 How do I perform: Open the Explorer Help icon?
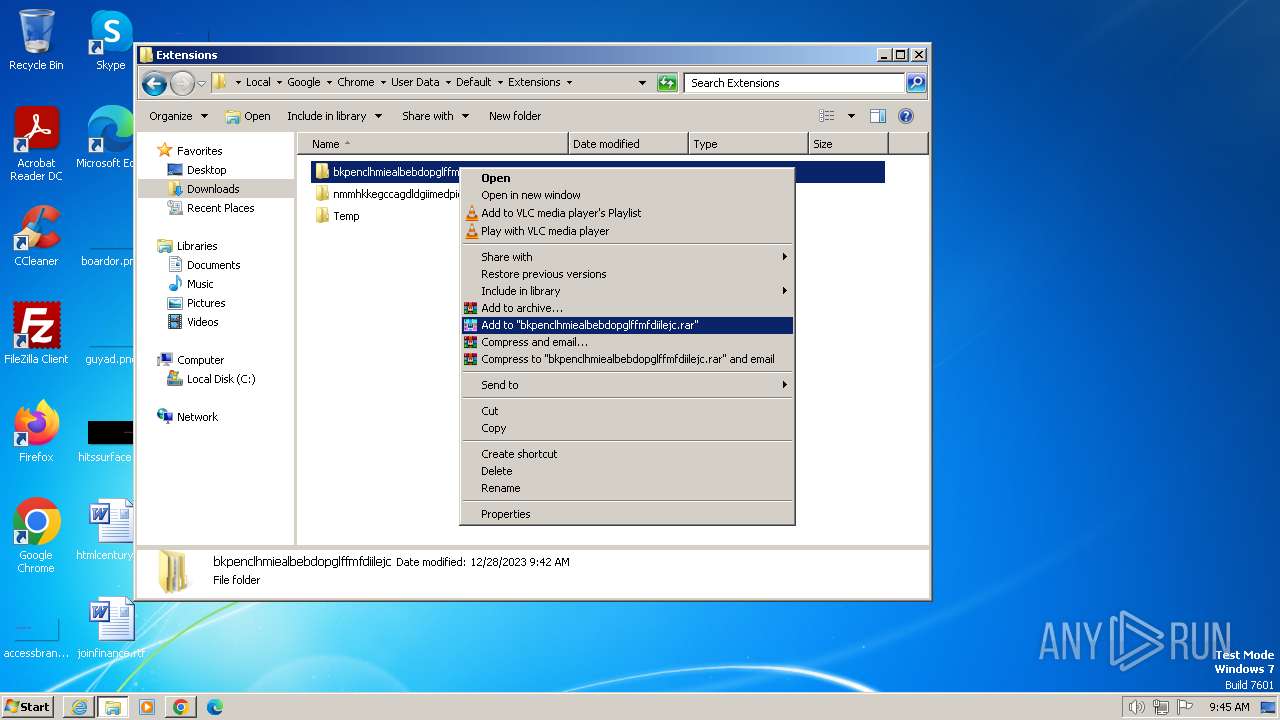tap(906, 116)
